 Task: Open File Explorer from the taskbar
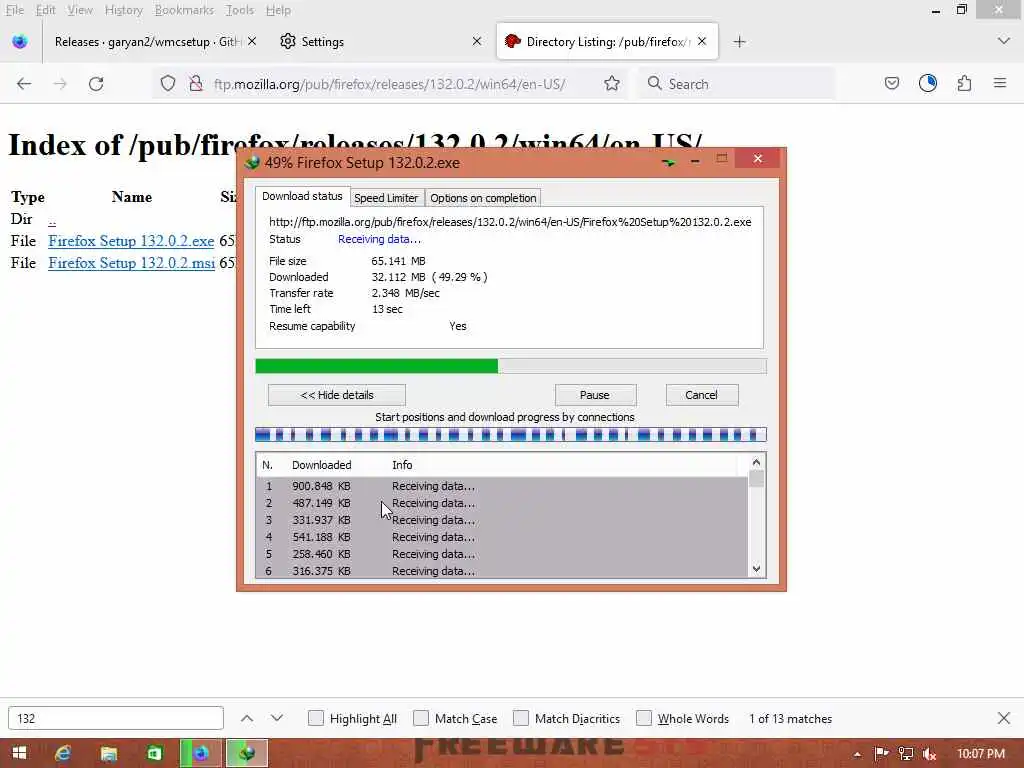[108, 753]
